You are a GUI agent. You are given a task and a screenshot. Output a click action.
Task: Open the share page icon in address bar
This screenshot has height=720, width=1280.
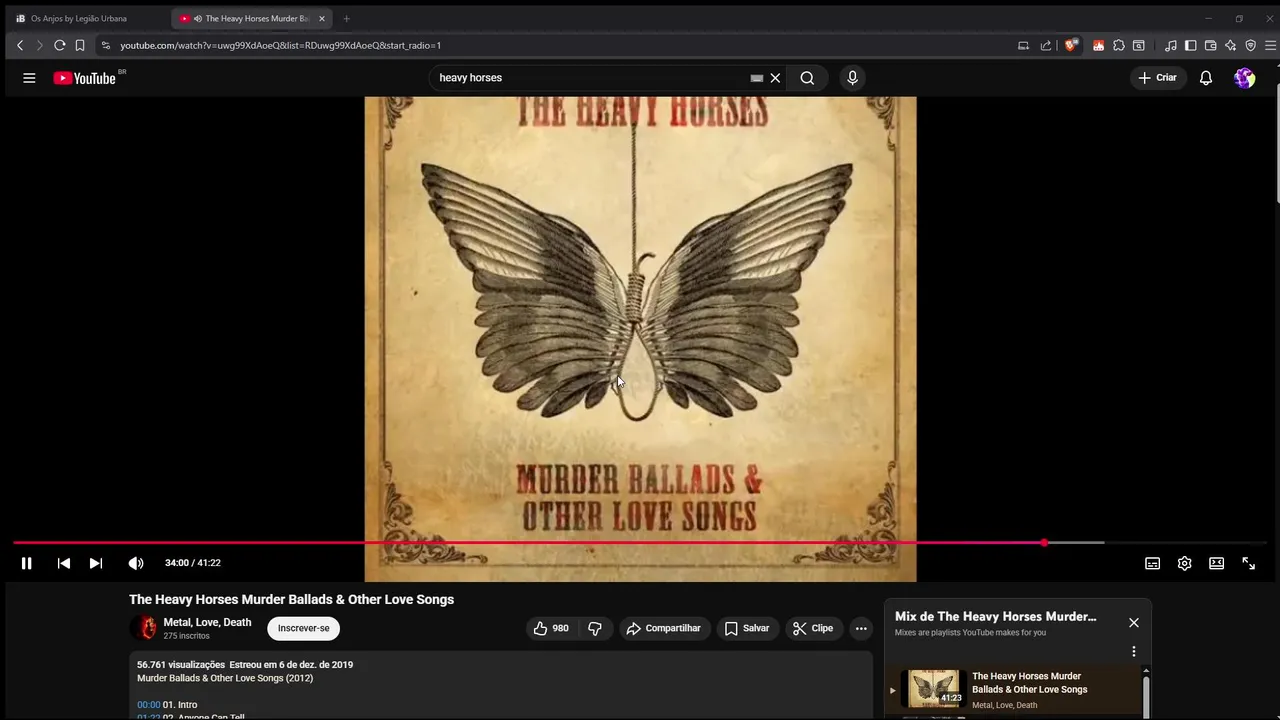[x=1046, y=45]
